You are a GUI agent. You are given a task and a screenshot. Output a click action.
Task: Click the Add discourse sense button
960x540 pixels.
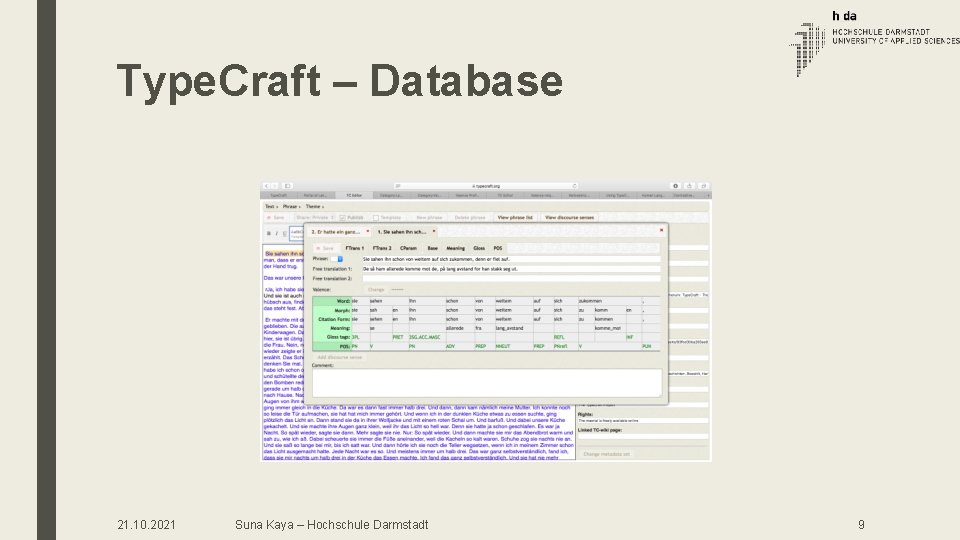[340, 357]
